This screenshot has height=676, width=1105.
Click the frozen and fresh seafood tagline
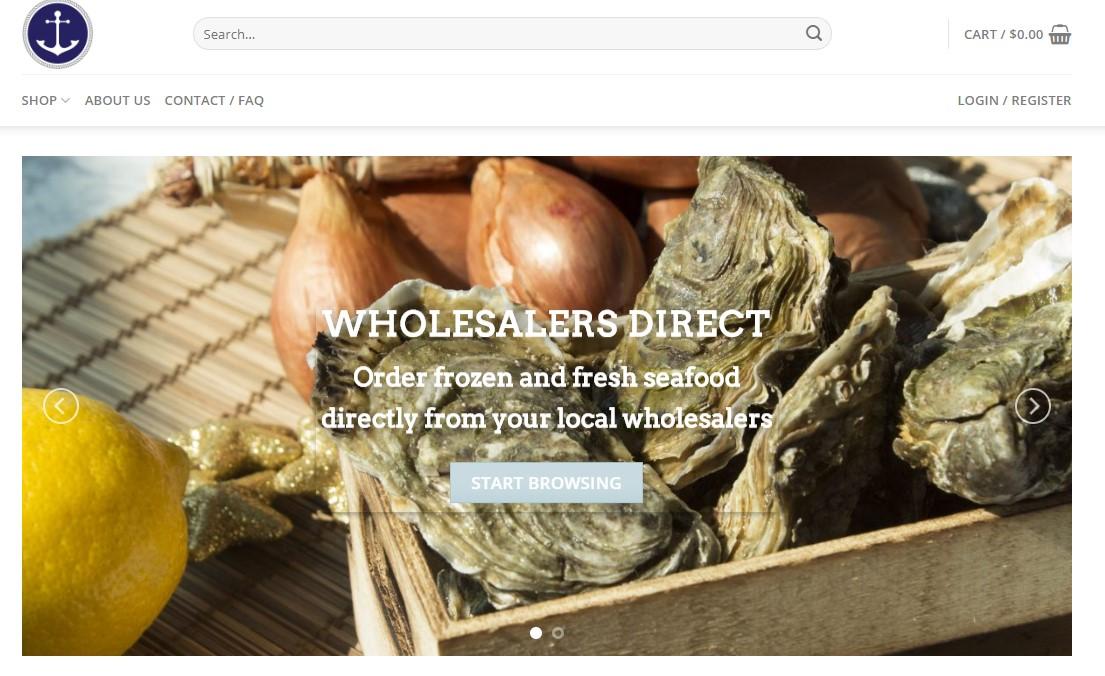click(x=546, y=398)
